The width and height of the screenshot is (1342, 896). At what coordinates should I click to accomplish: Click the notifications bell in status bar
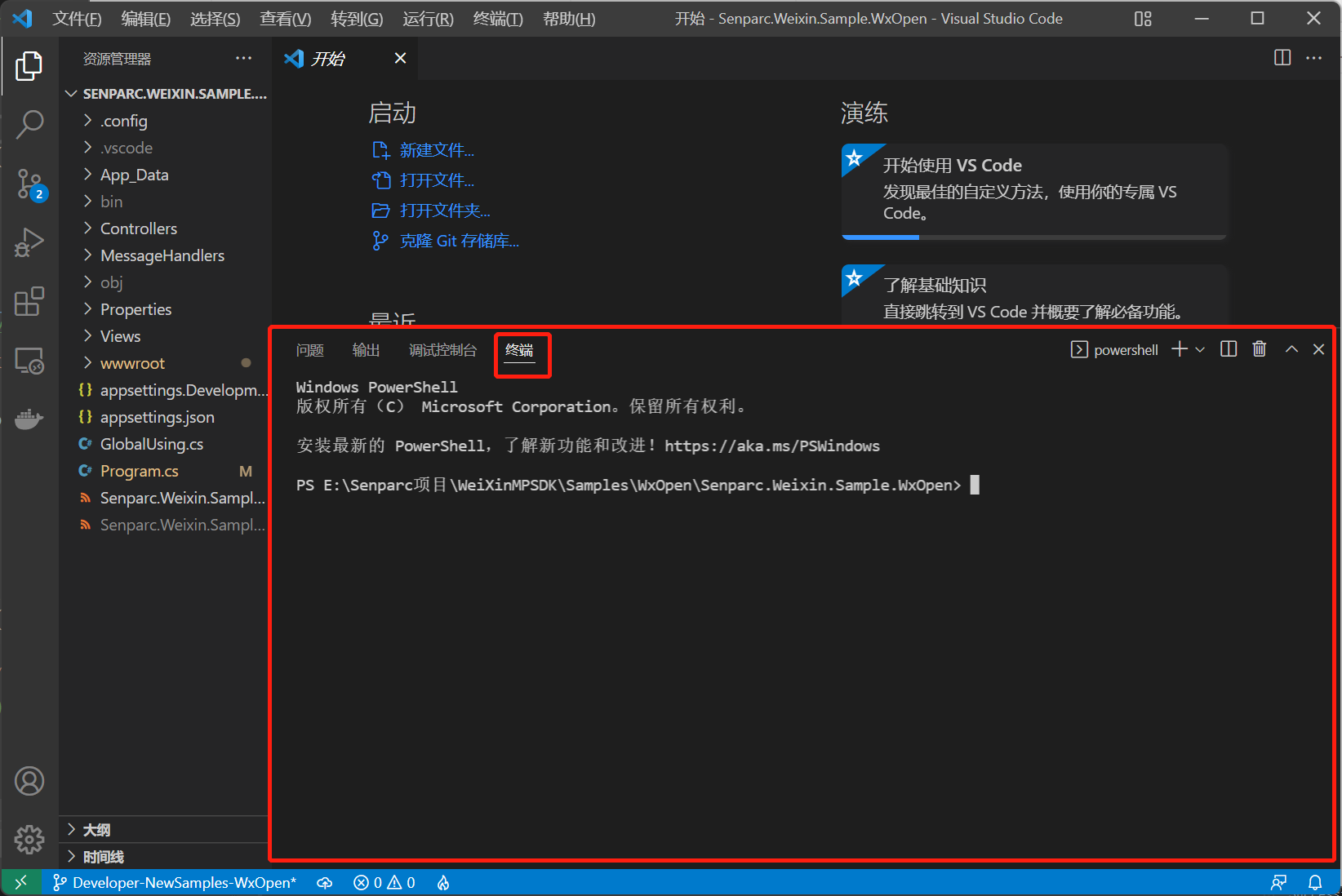click(1316, 882)
